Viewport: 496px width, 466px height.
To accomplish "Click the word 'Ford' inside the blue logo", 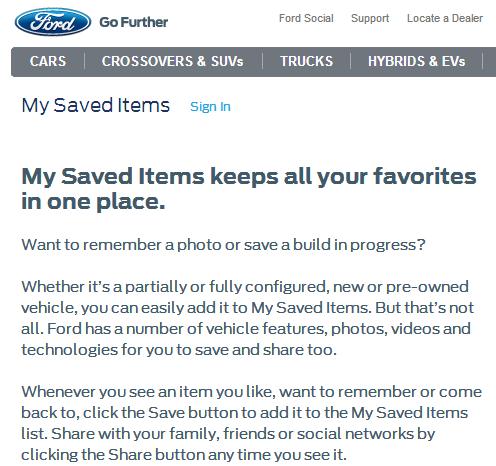I will coord(53,22).
